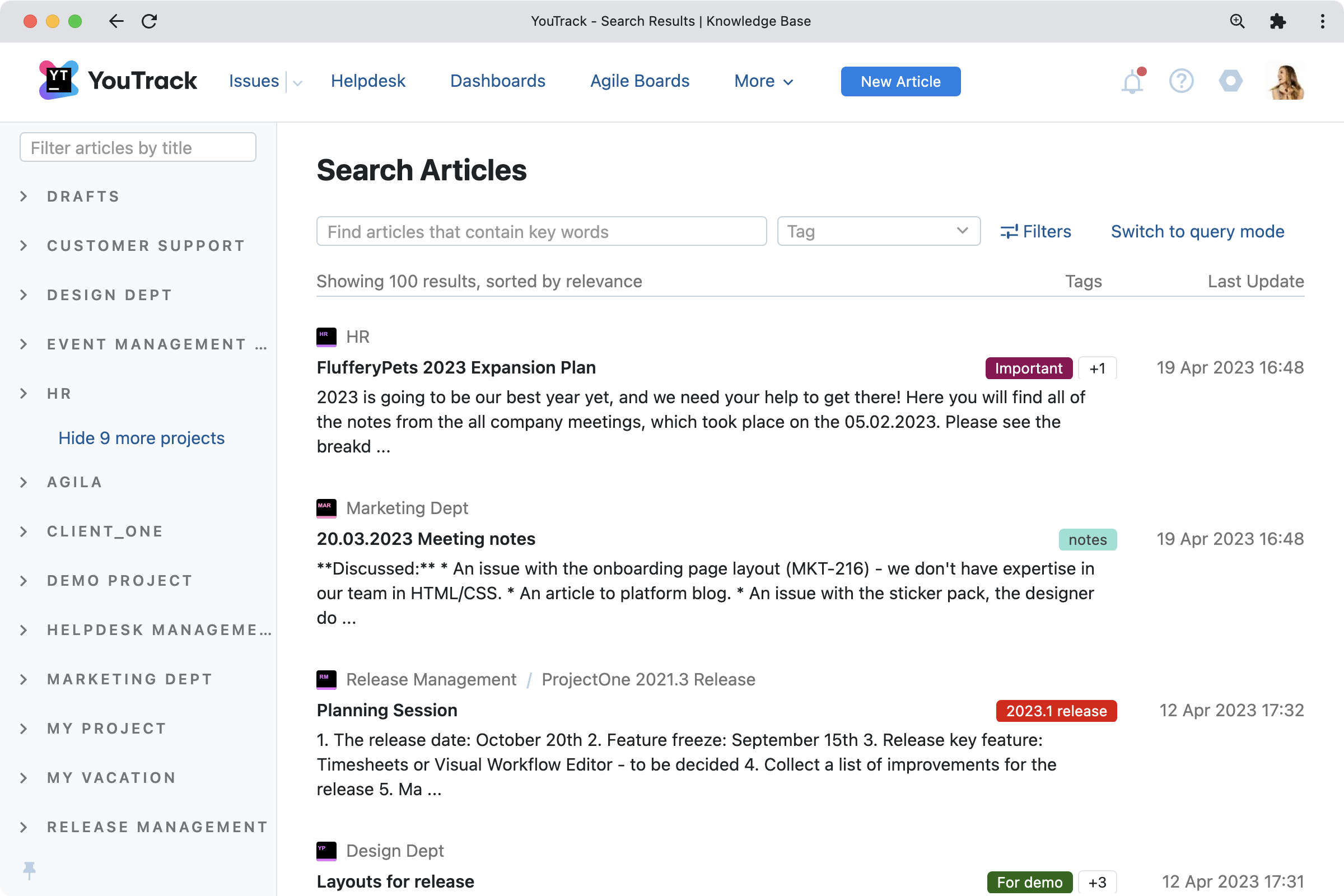1344x896 pixels.
Task: Expand the Drafts section
Action: 24,197
